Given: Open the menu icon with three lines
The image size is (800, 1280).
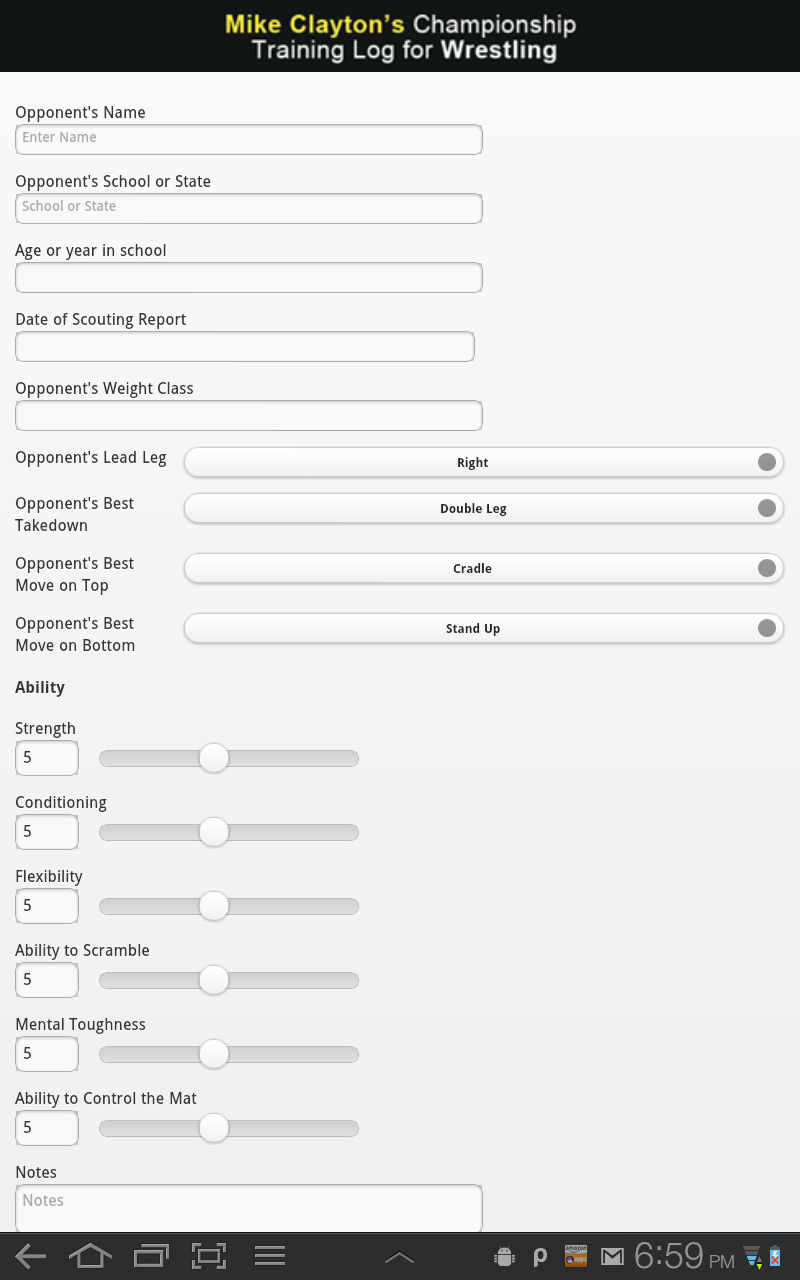Looking at the screenshot, I should (270, 1257).
